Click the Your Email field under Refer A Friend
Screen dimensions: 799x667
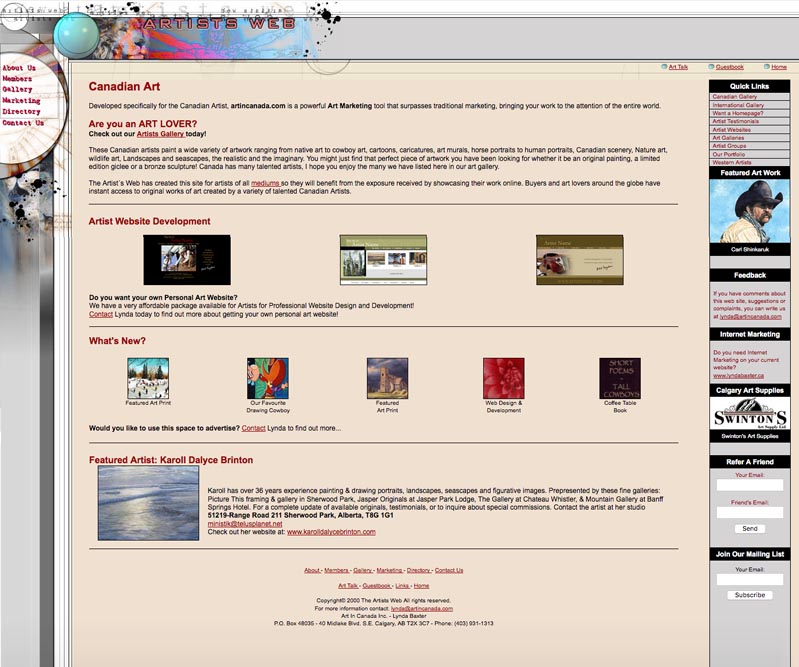pyautogui.click(x=749, y=485)
